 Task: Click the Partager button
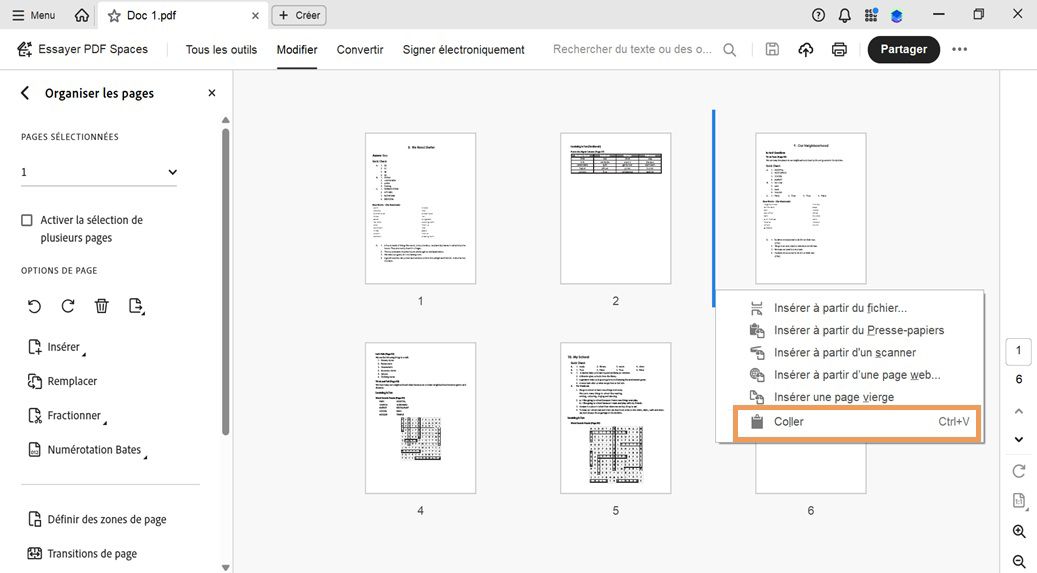(x=903, y=50)
